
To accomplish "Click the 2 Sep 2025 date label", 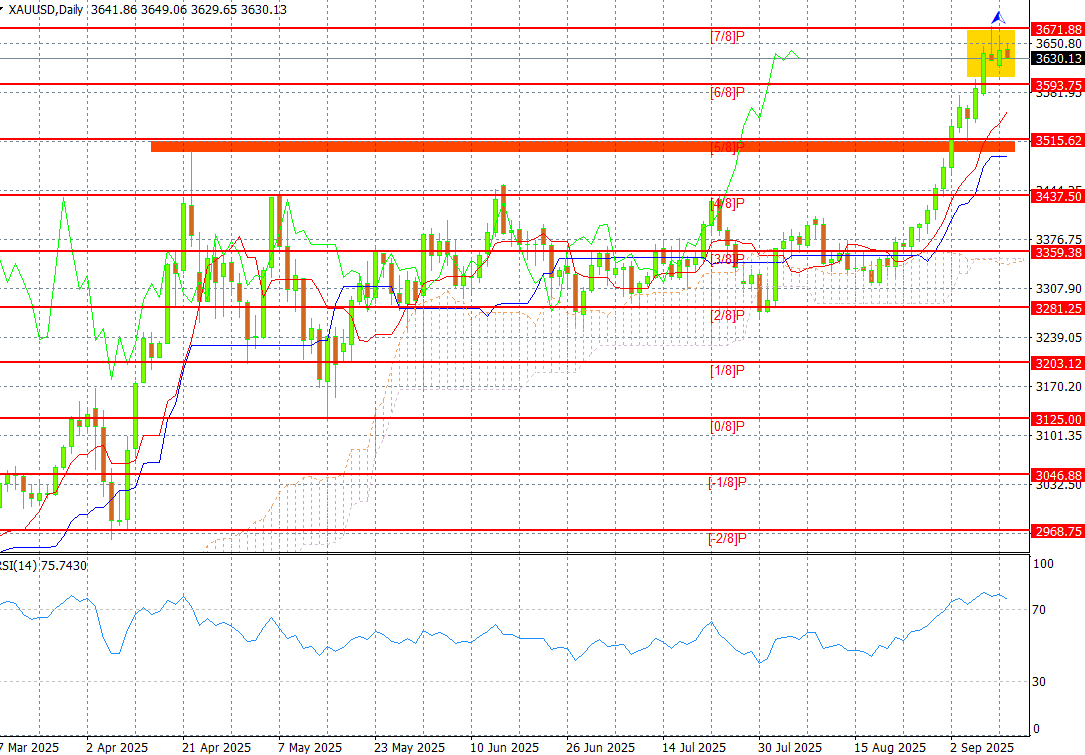I will (x=982, y=747).
